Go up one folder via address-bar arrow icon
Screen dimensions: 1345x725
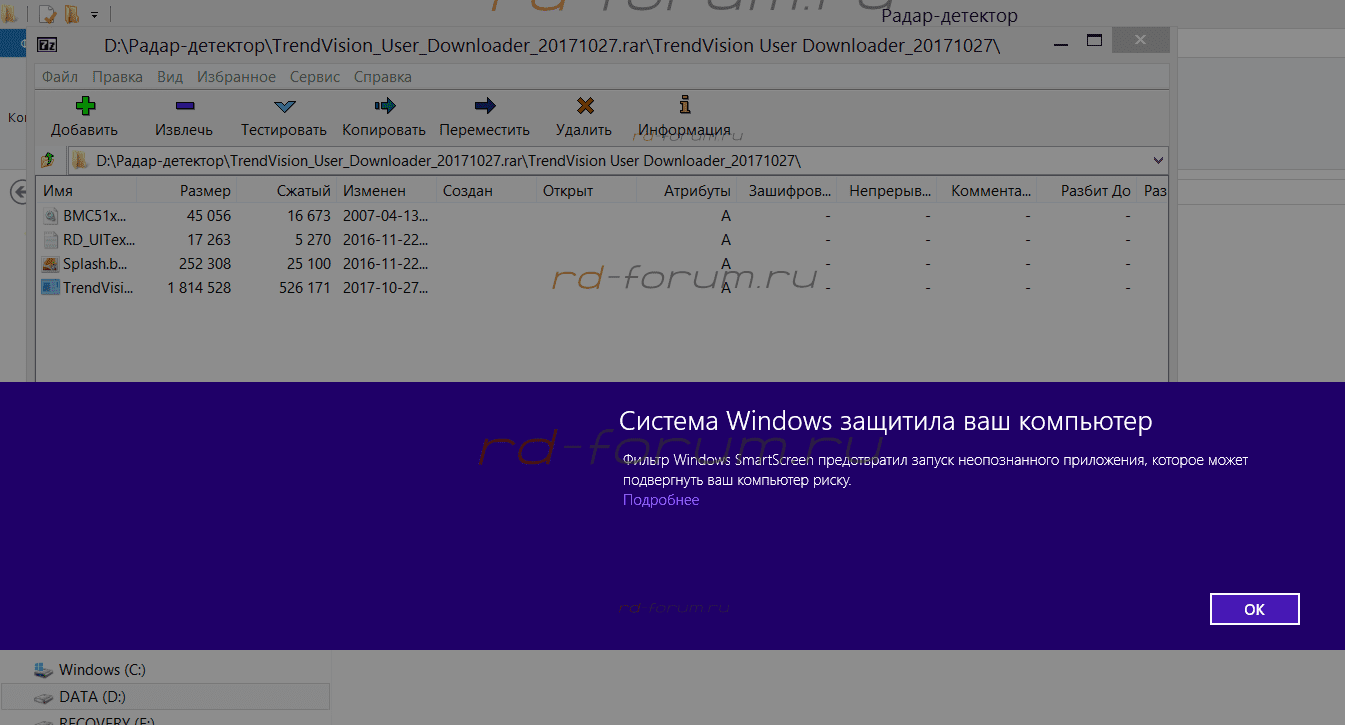(x=47, y=160)
